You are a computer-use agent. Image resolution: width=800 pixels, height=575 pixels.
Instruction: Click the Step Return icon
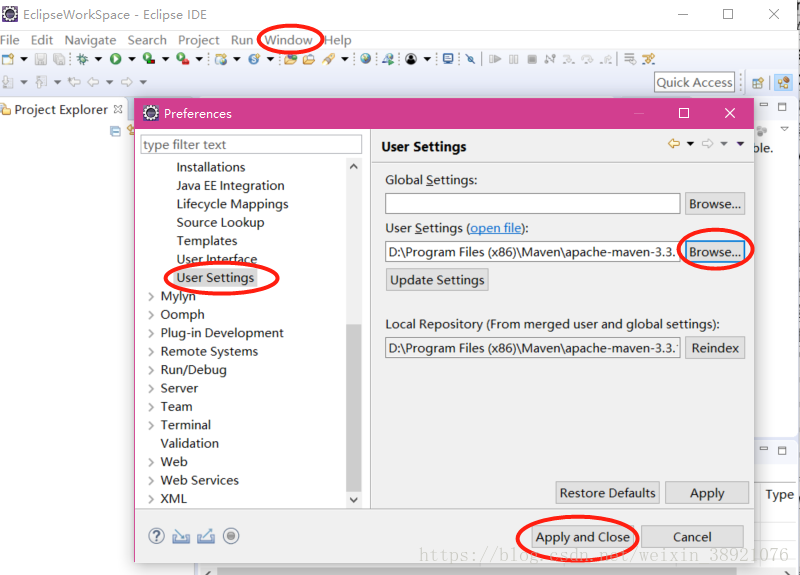606,59
